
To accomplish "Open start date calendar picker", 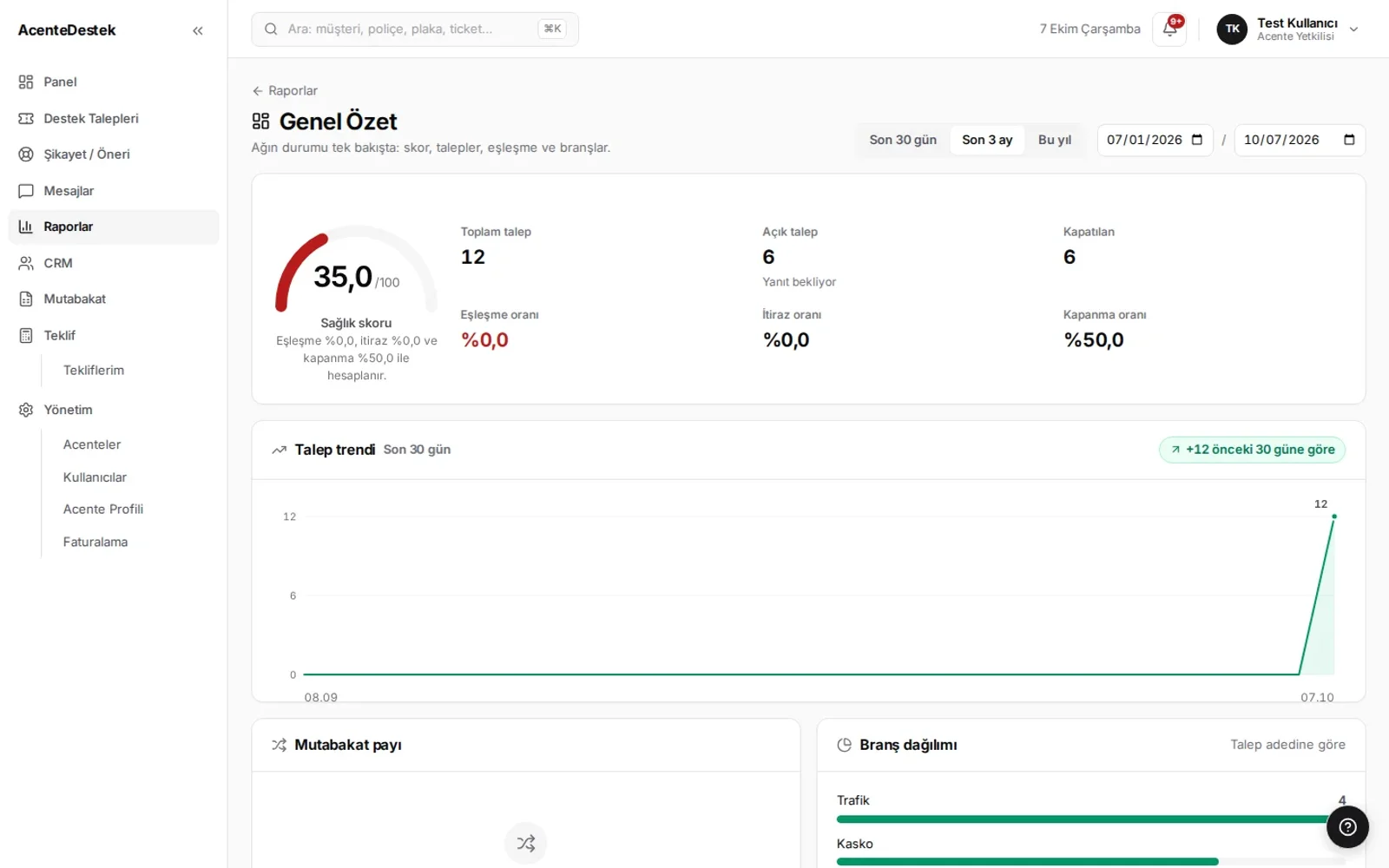I will tap(1197, 140).
